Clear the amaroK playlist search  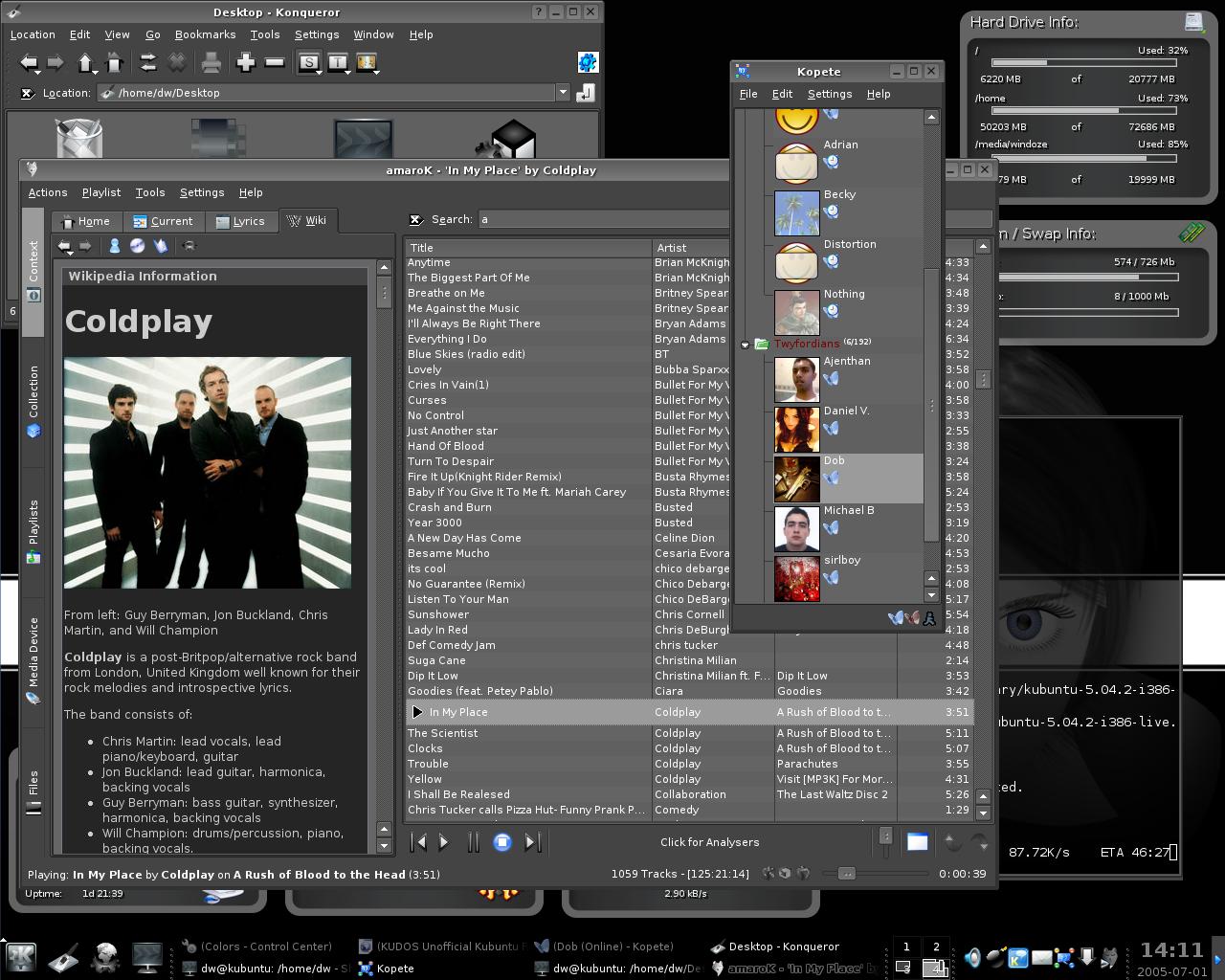[x=415, y=219]
